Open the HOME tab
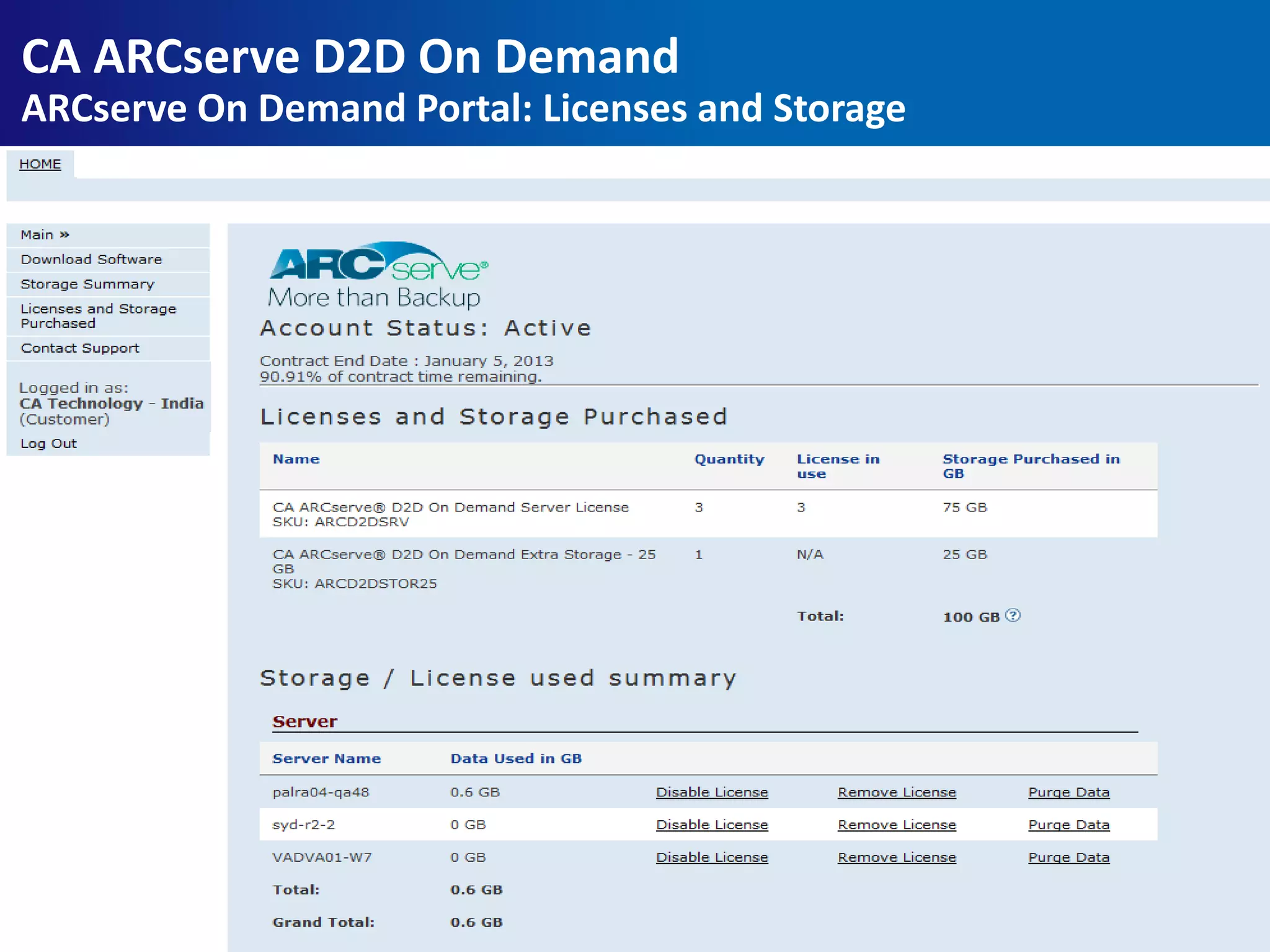 40,164
